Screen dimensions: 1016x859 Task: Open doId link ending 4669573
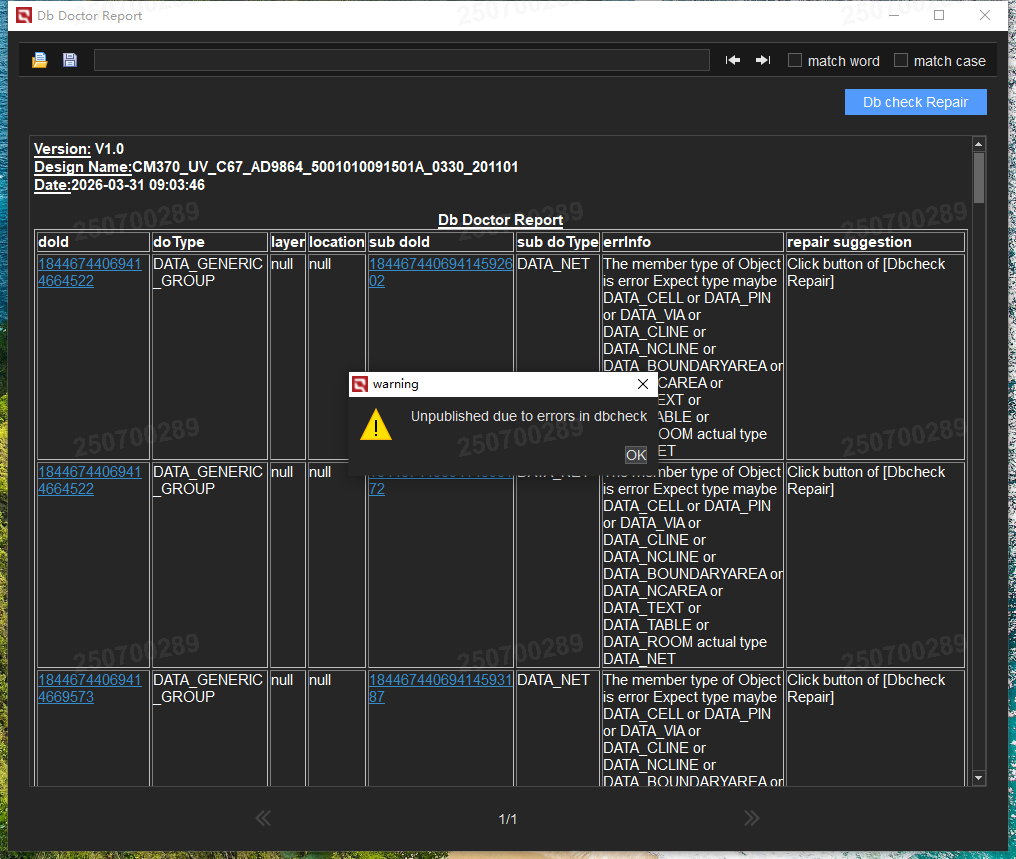click(x=89, y=688)
